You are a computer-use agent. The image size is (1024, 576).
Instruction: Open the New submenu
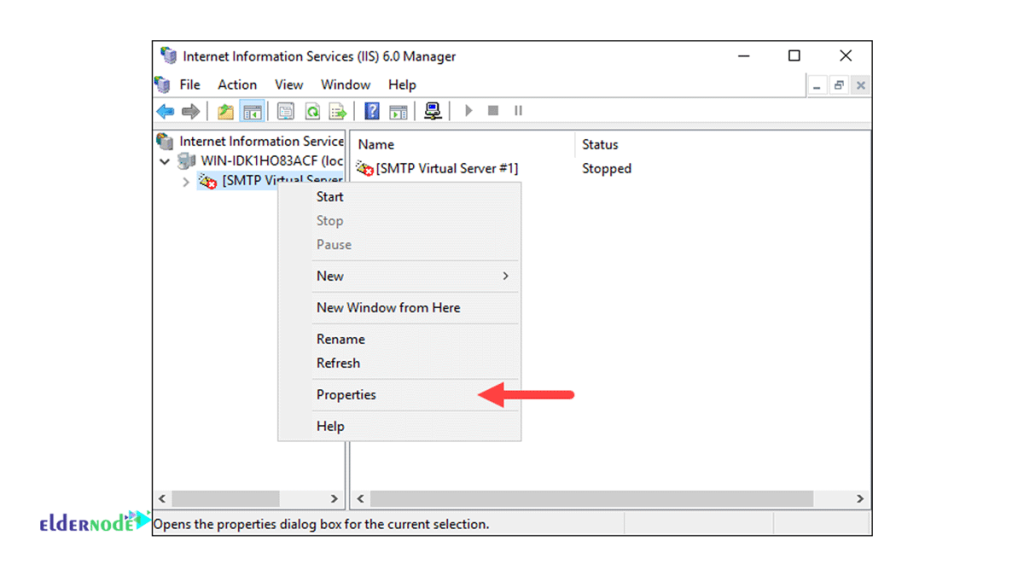330,276
